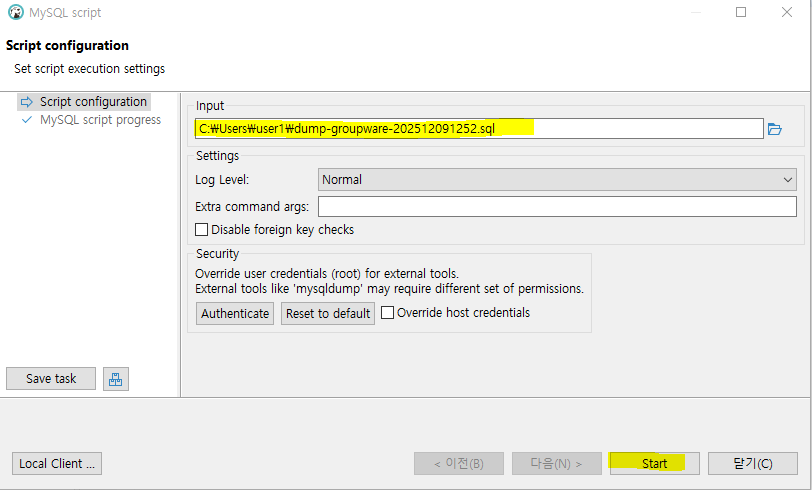Image resolution: width=812 pixels, height=490 pixels.
Task: Click the Save task button
Action: click(51, 379)
